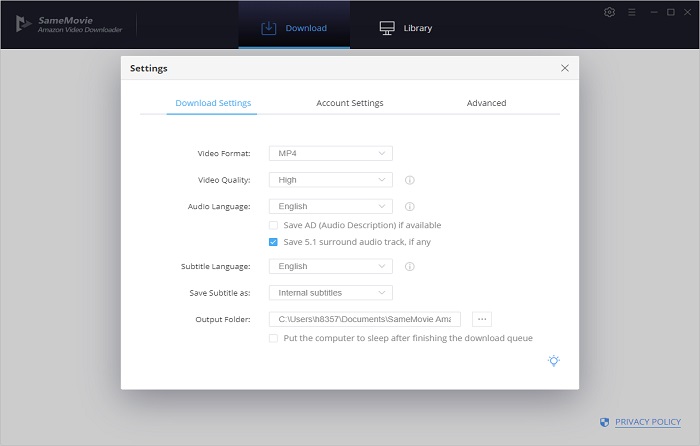Screen dimensions: 700x446
Task: Uncheck Save 5.1 surround audio track
Action: (x=273, y=242)
